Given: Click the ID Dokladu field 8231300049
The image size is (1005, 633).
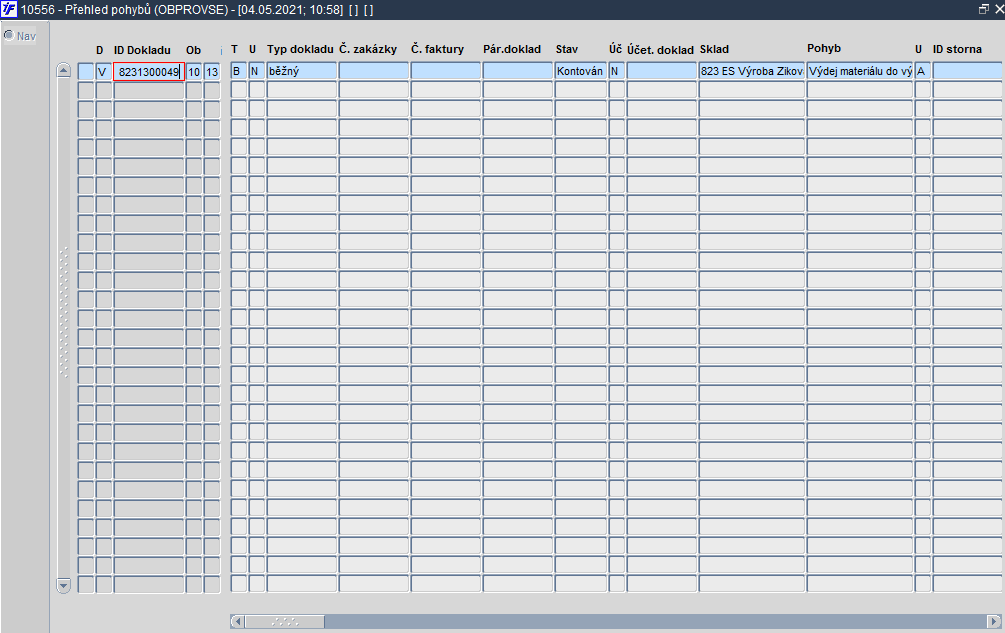Looking at the screenshot, I should pos(149,72).
